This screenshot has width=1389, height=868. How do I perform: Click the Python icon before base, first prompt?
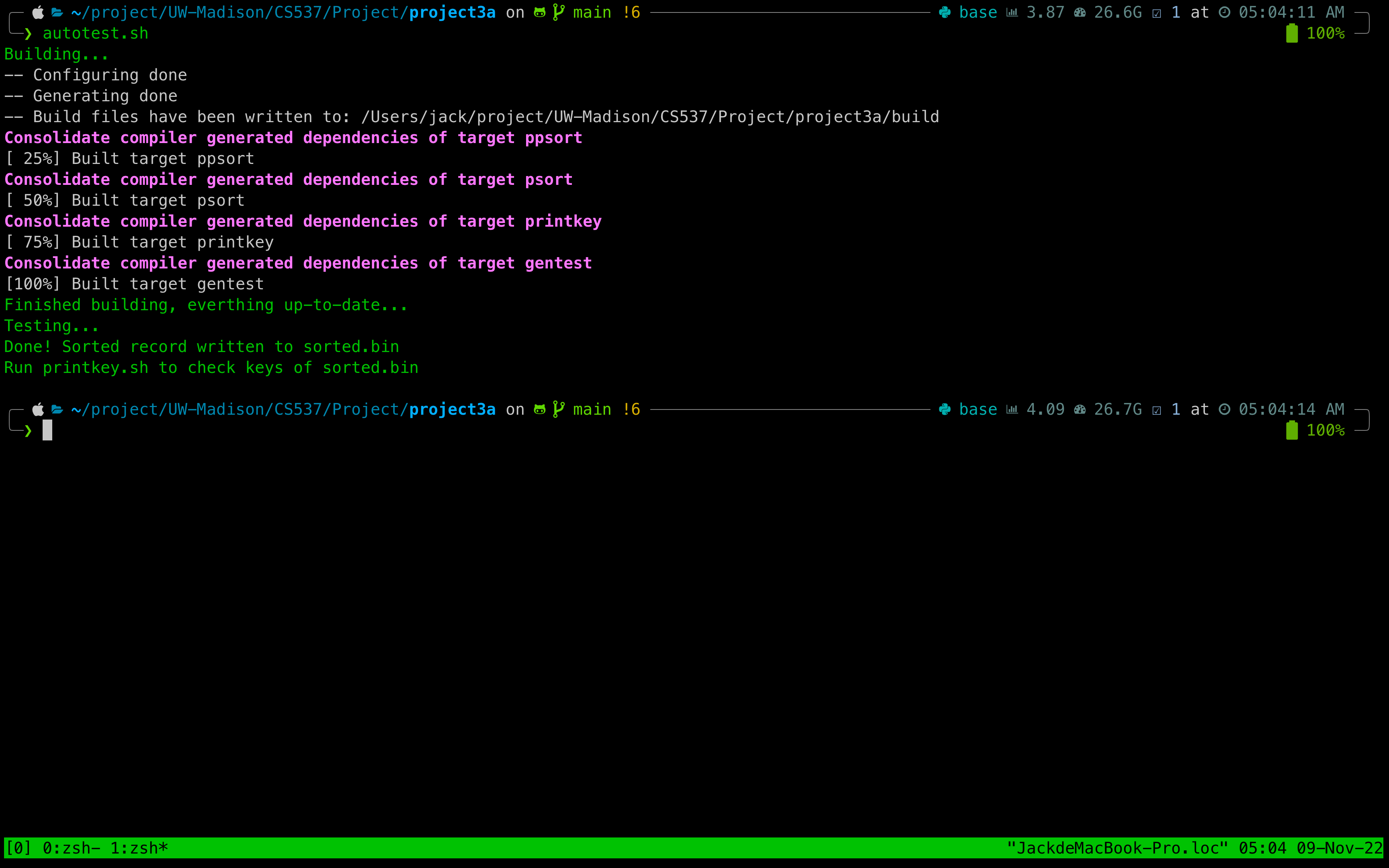click(x=945, y=12)
